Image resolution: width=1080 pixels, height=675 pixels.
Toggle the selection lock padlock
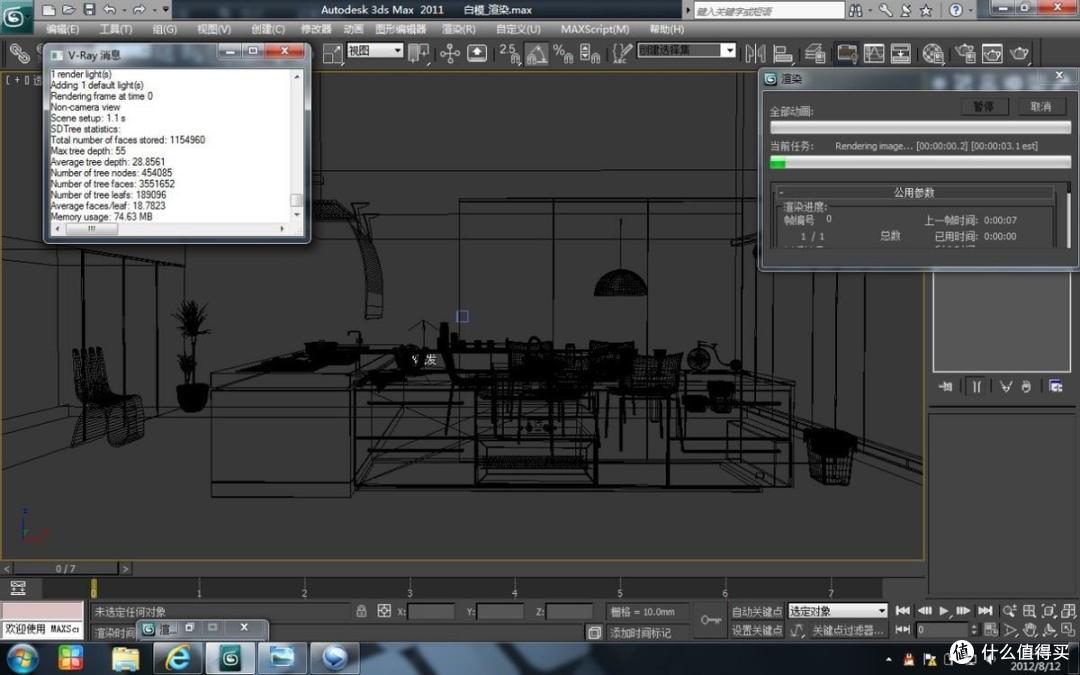(362, 611)
